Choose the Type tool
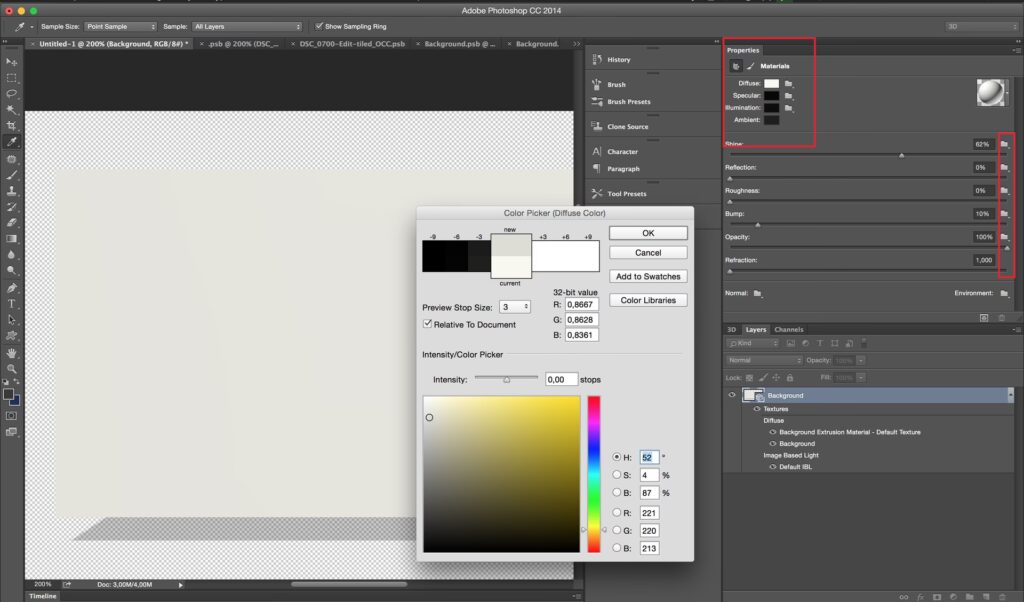This screenshot has width=1024, height=602. (12, 303)
